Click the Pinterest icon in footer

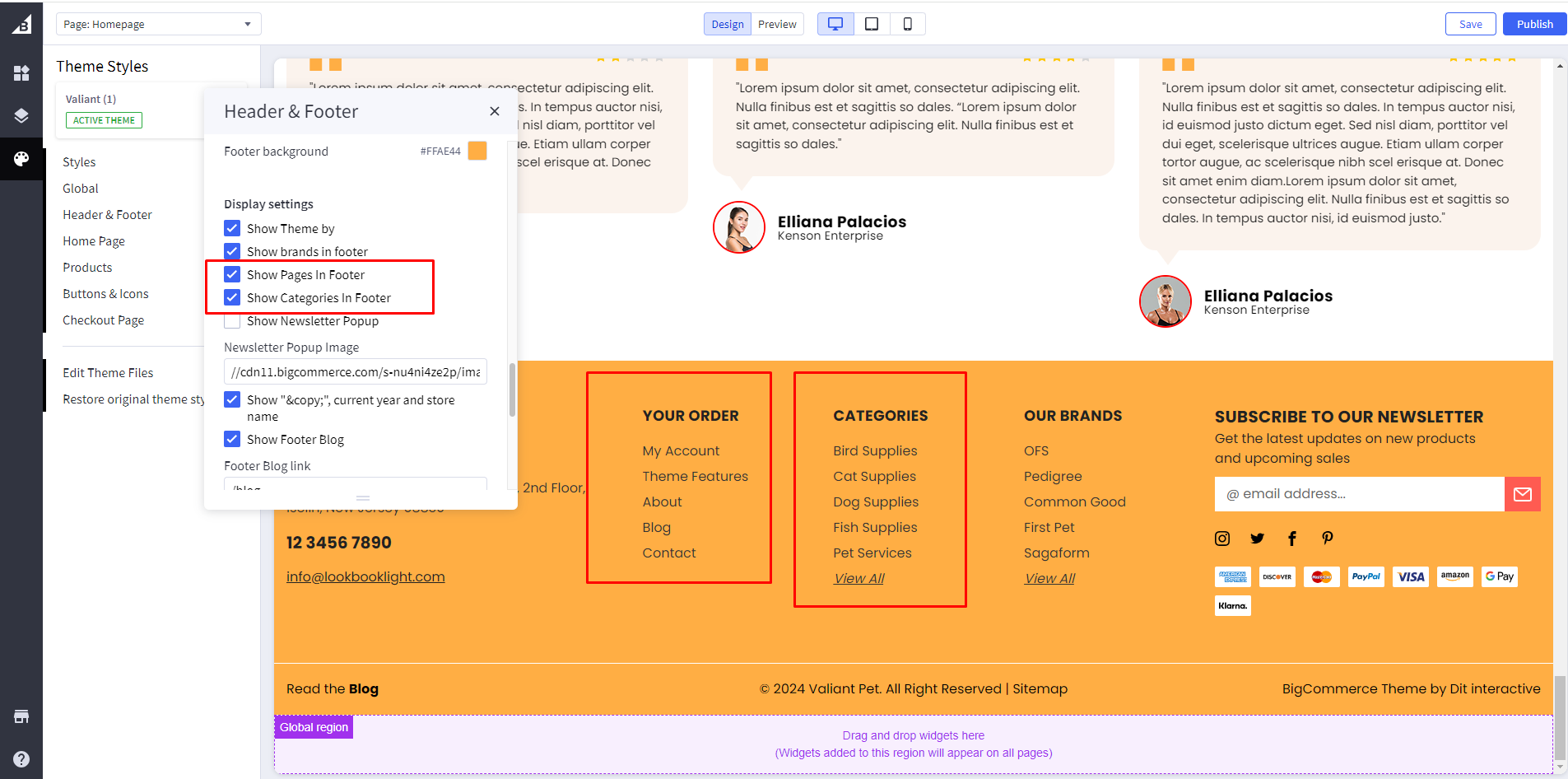pyautogui.click(x=1327, y=539)
